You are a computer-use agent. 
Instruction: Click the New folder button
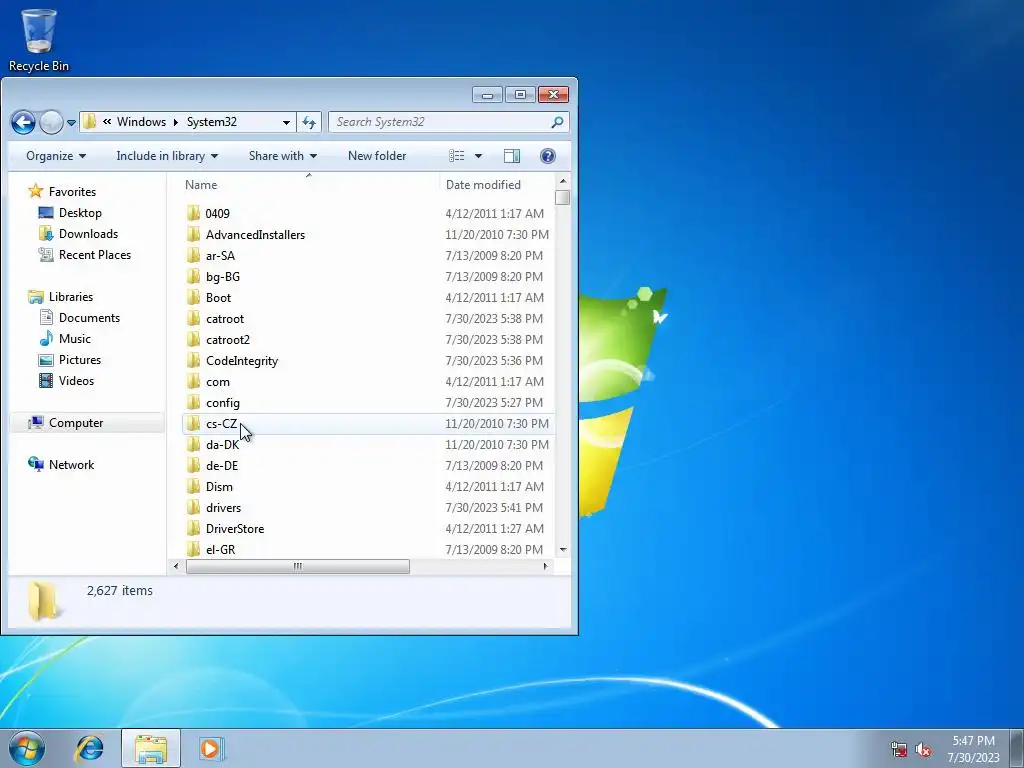377,155
